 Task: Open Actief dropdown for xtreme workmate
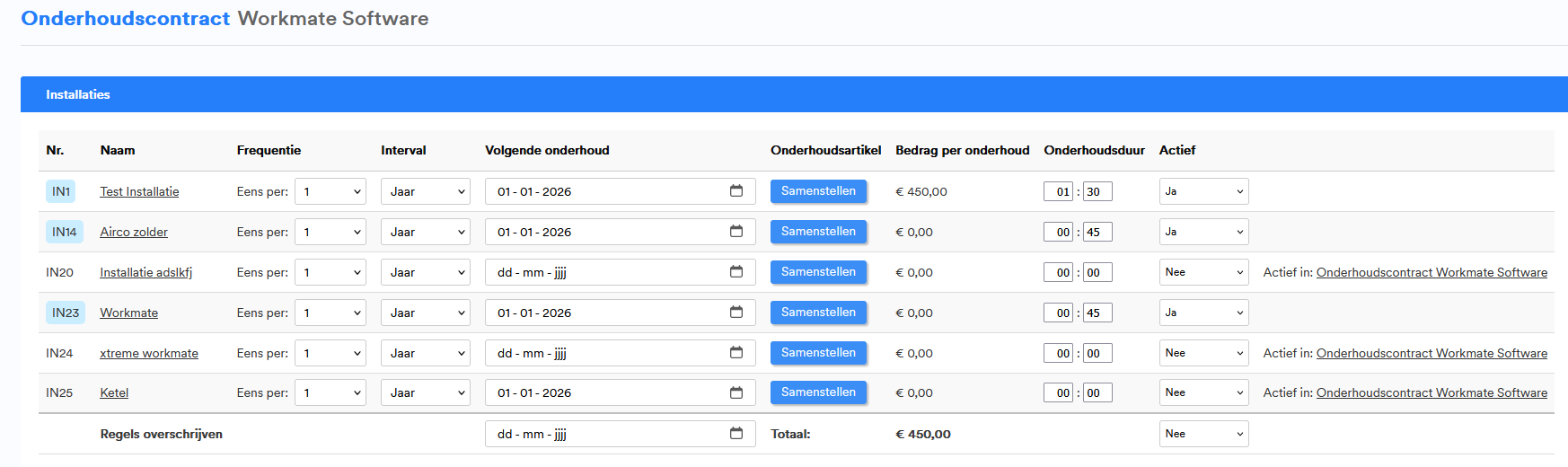(x=1203, y=353)
